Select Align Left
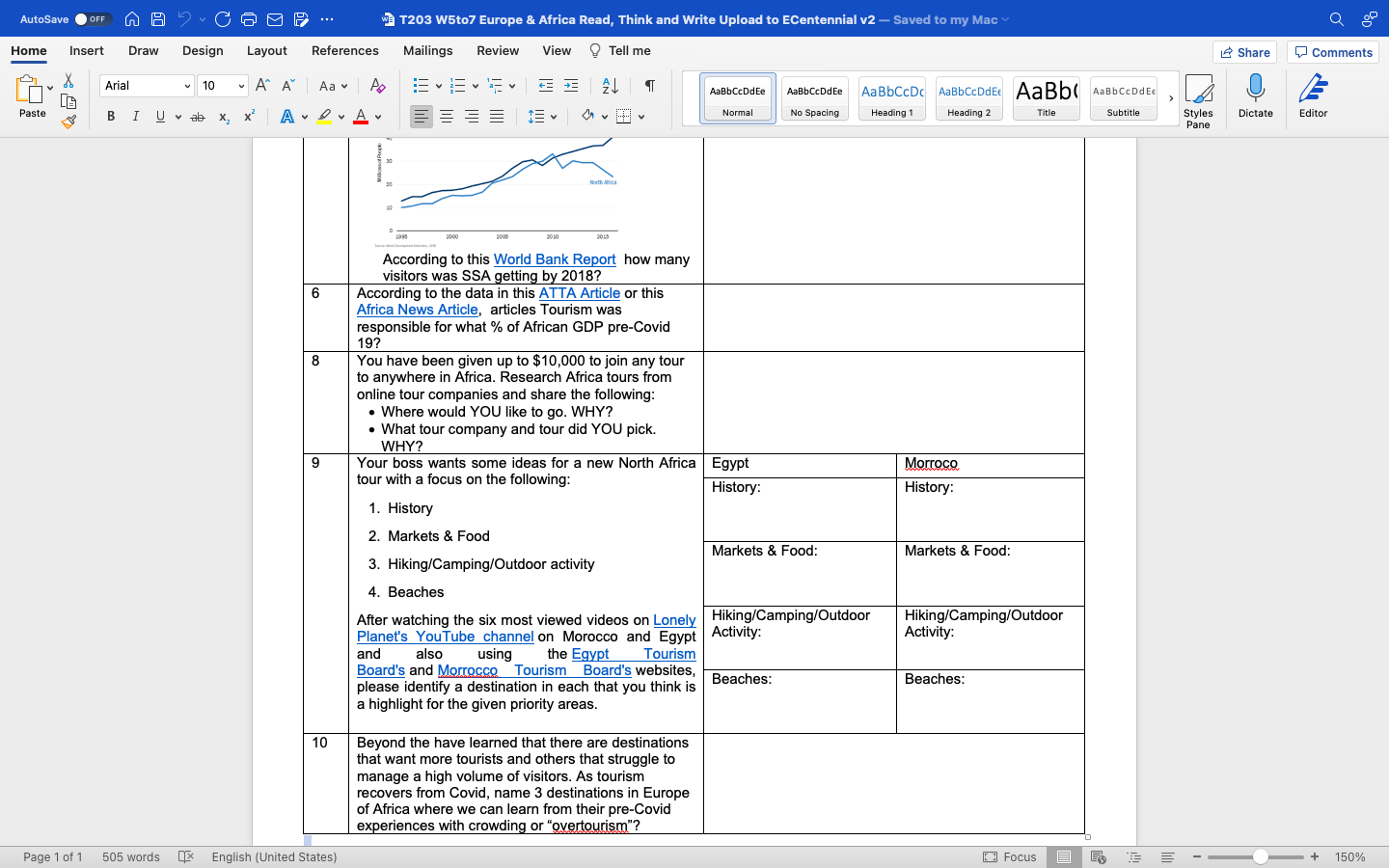 pos(422,117)
